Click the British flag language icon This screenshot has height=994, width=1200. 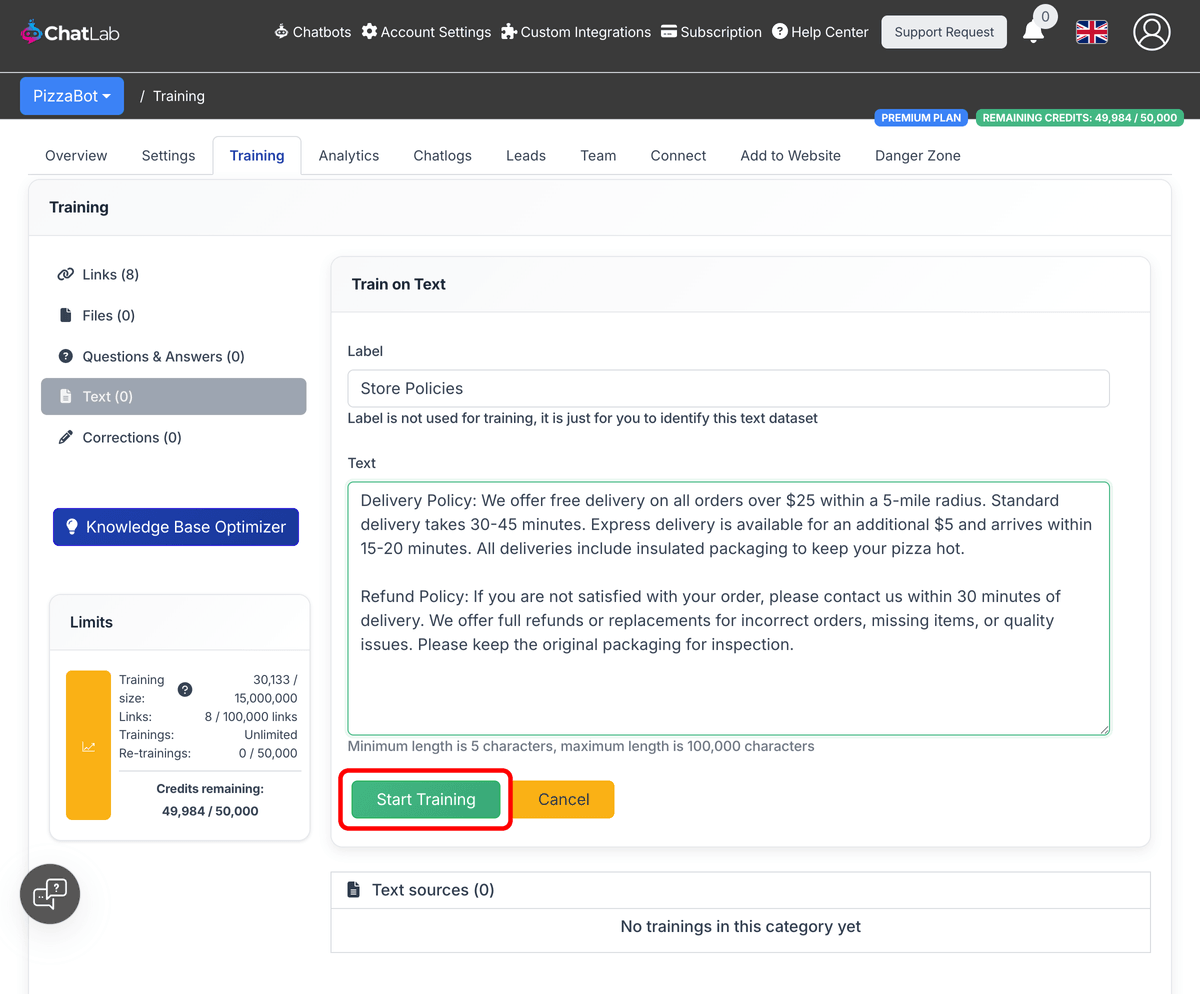pos(1091,32)
